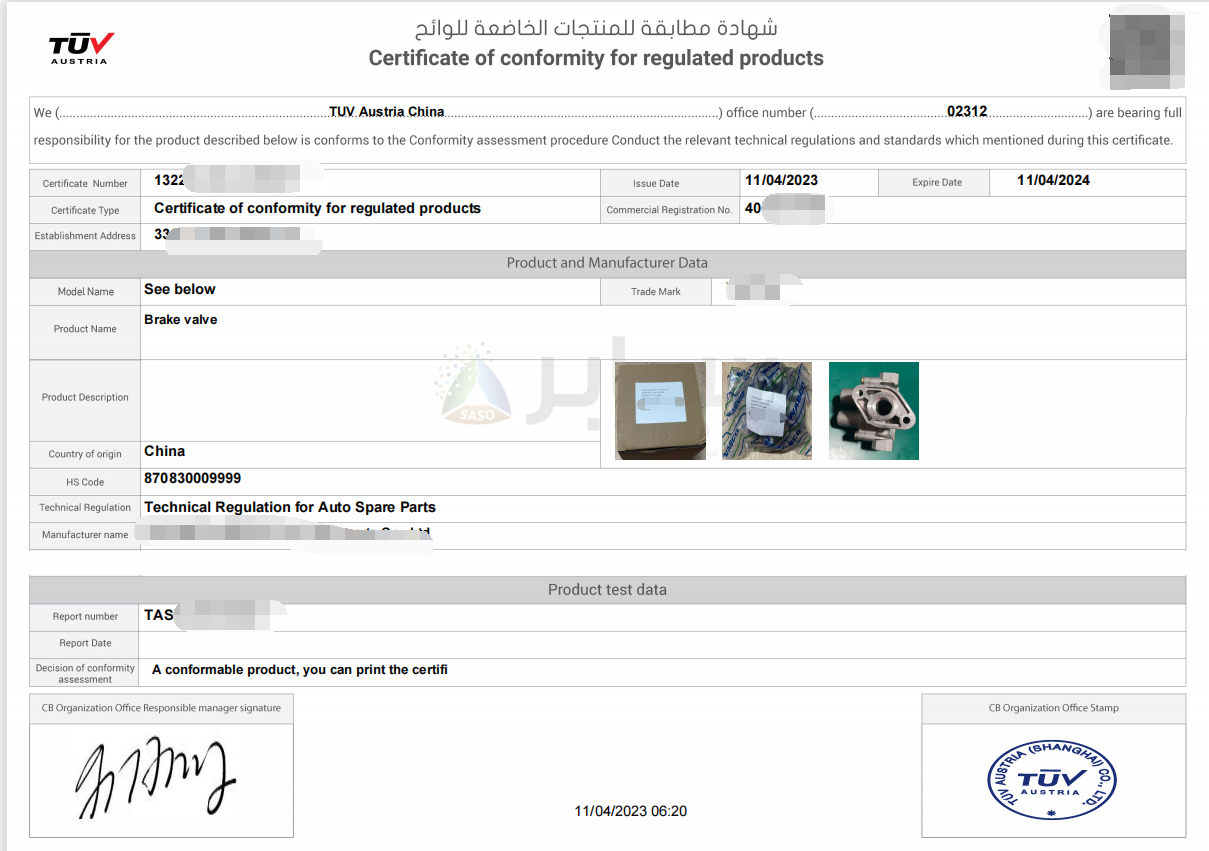Click the 'Certificate Type' label
This screenshot has width=1209, height=851.
[x=85, y=210]
